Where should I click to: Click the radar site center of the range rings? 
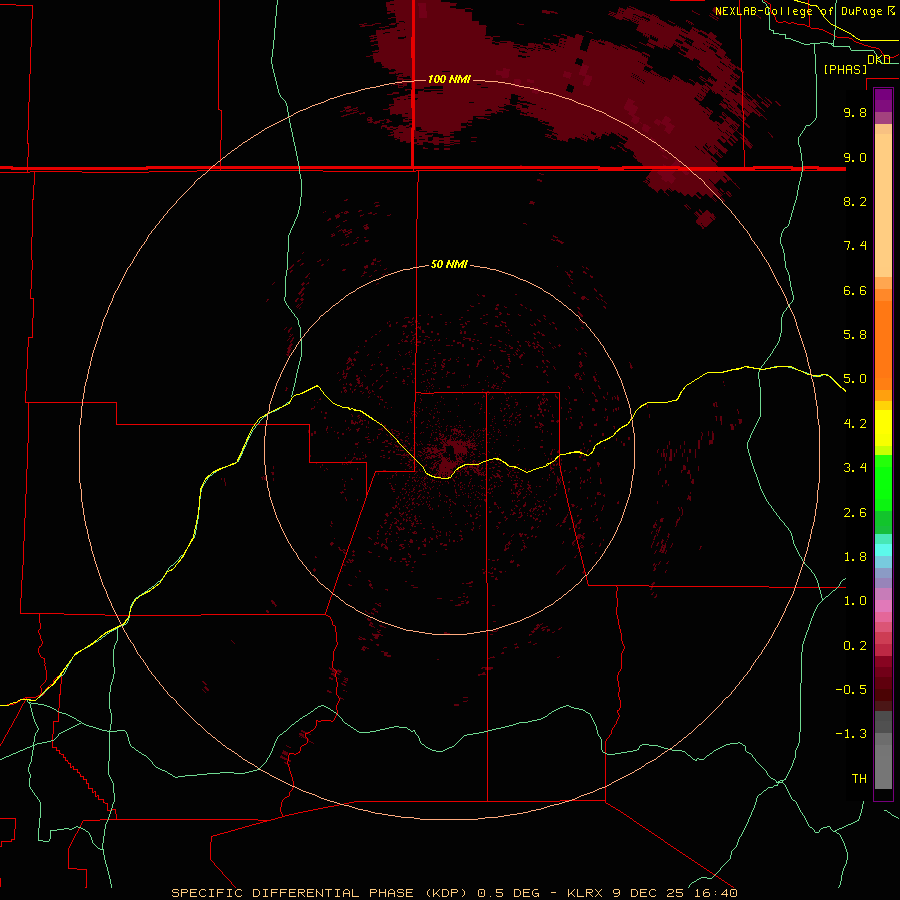[449, 450]
